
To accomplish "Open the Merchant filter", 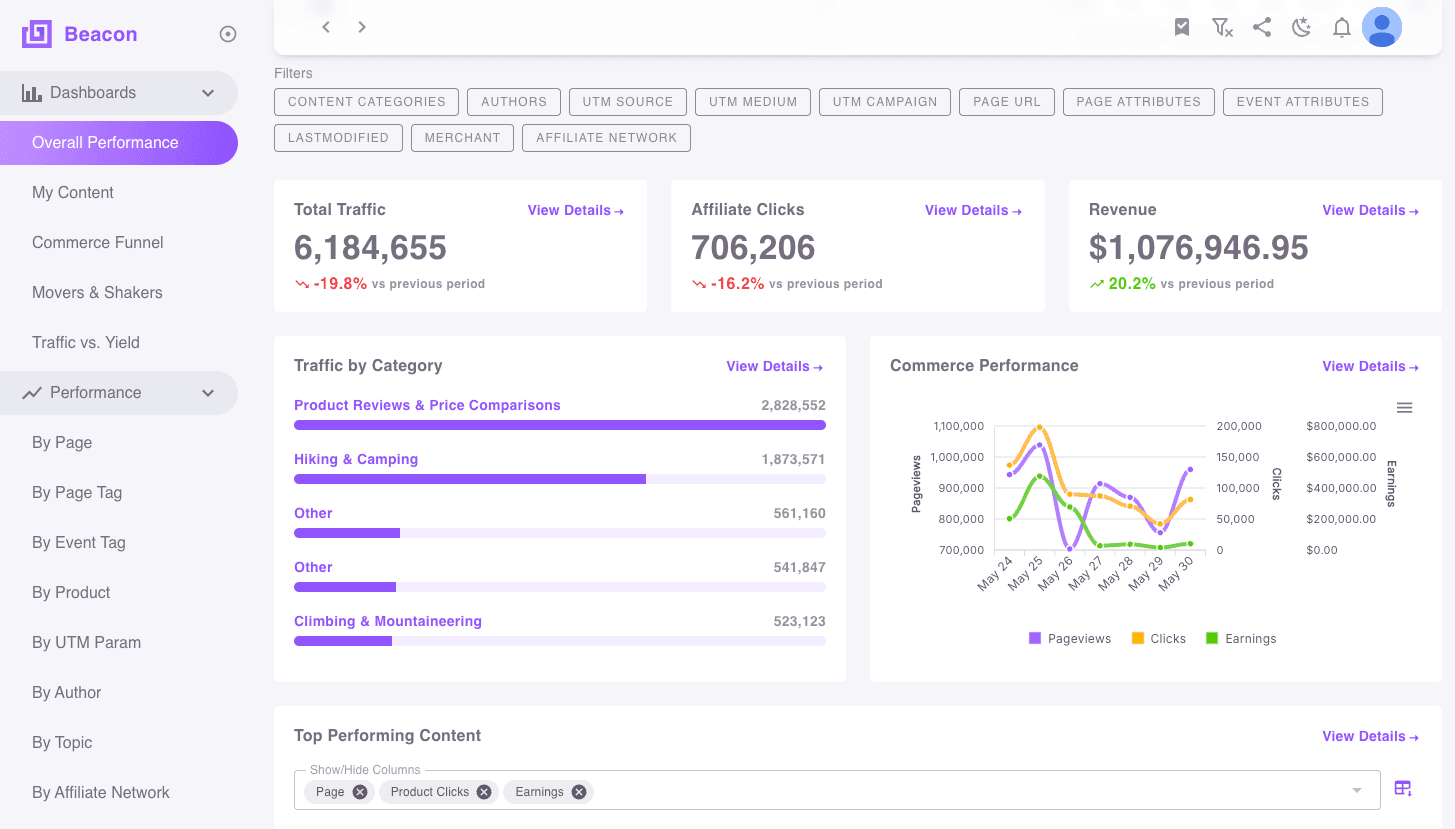I will point(462,138).
